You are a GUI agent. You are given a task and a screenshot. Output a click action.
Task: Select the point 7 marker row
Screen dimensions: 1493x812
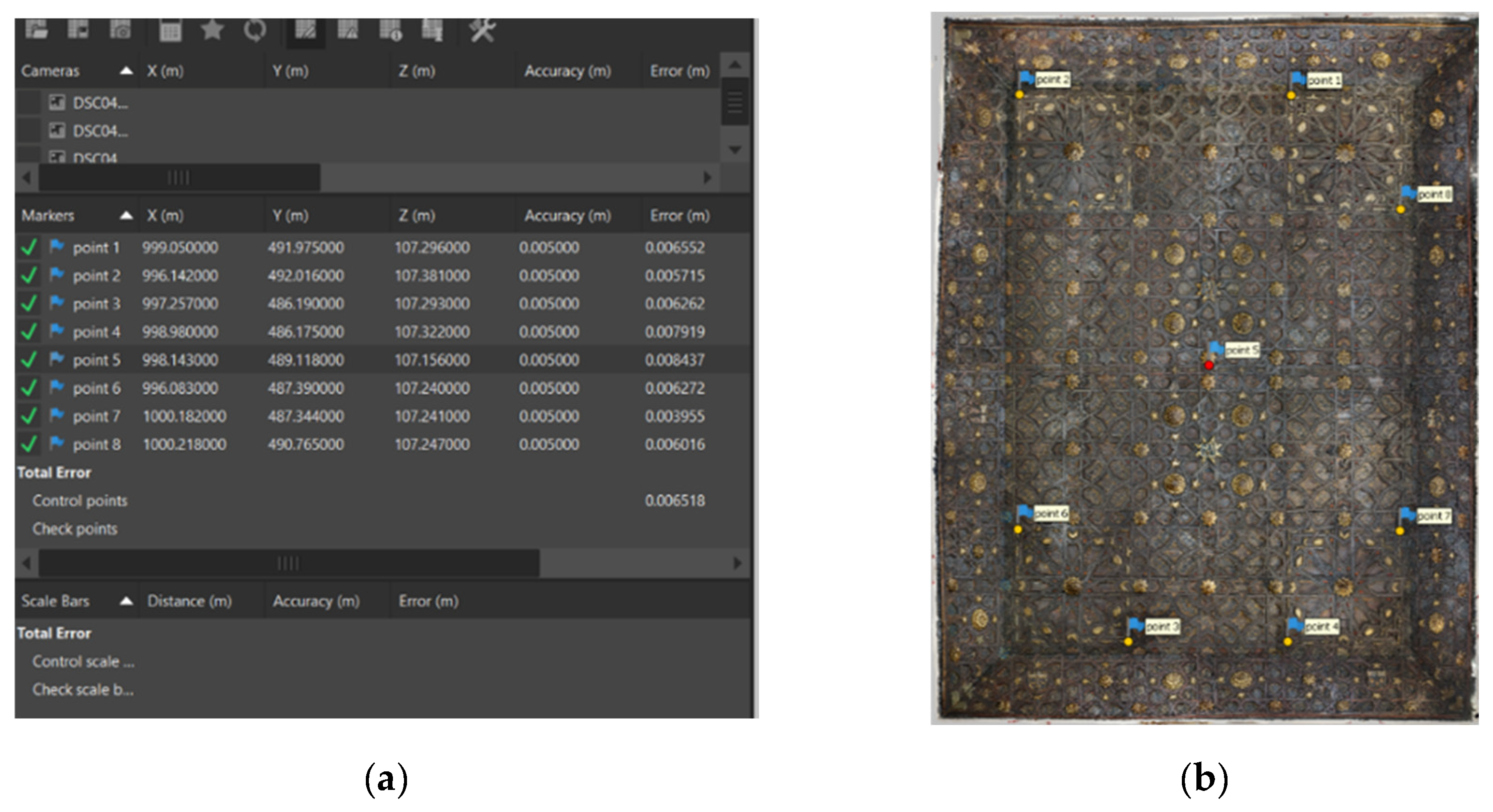pyautogui.click(x=96, y=416)
